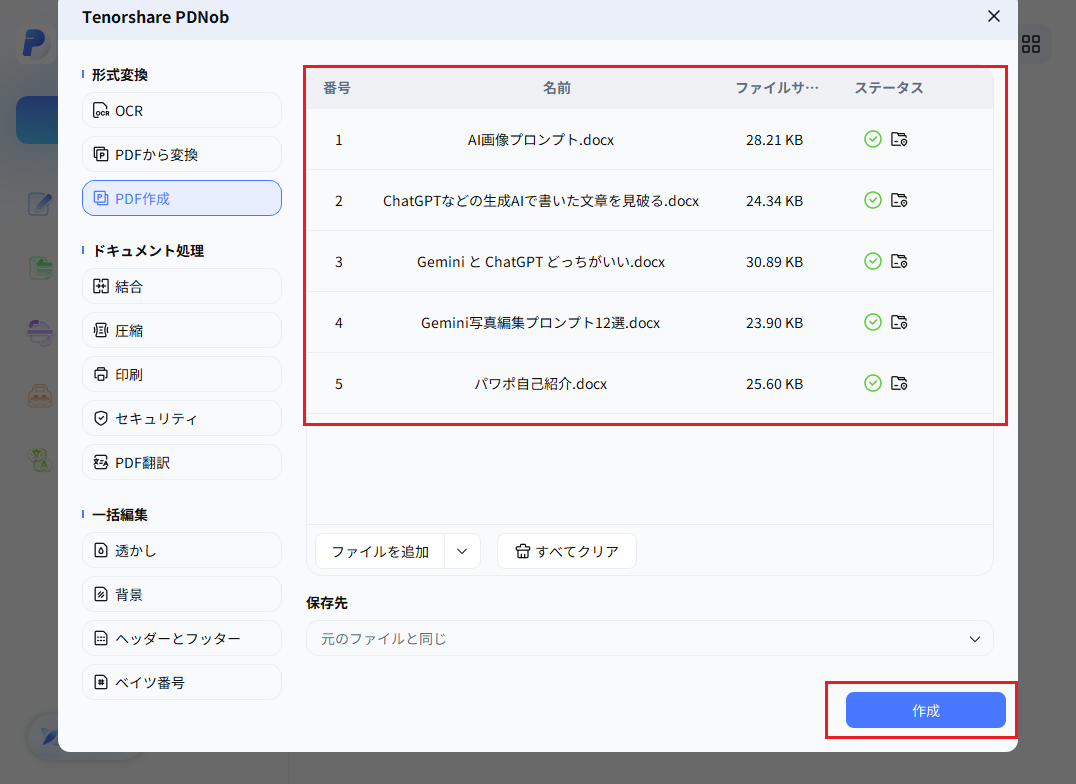Open the セキュリティ tool
Viewport: 1076px width, 784px height.
[181, 418]
